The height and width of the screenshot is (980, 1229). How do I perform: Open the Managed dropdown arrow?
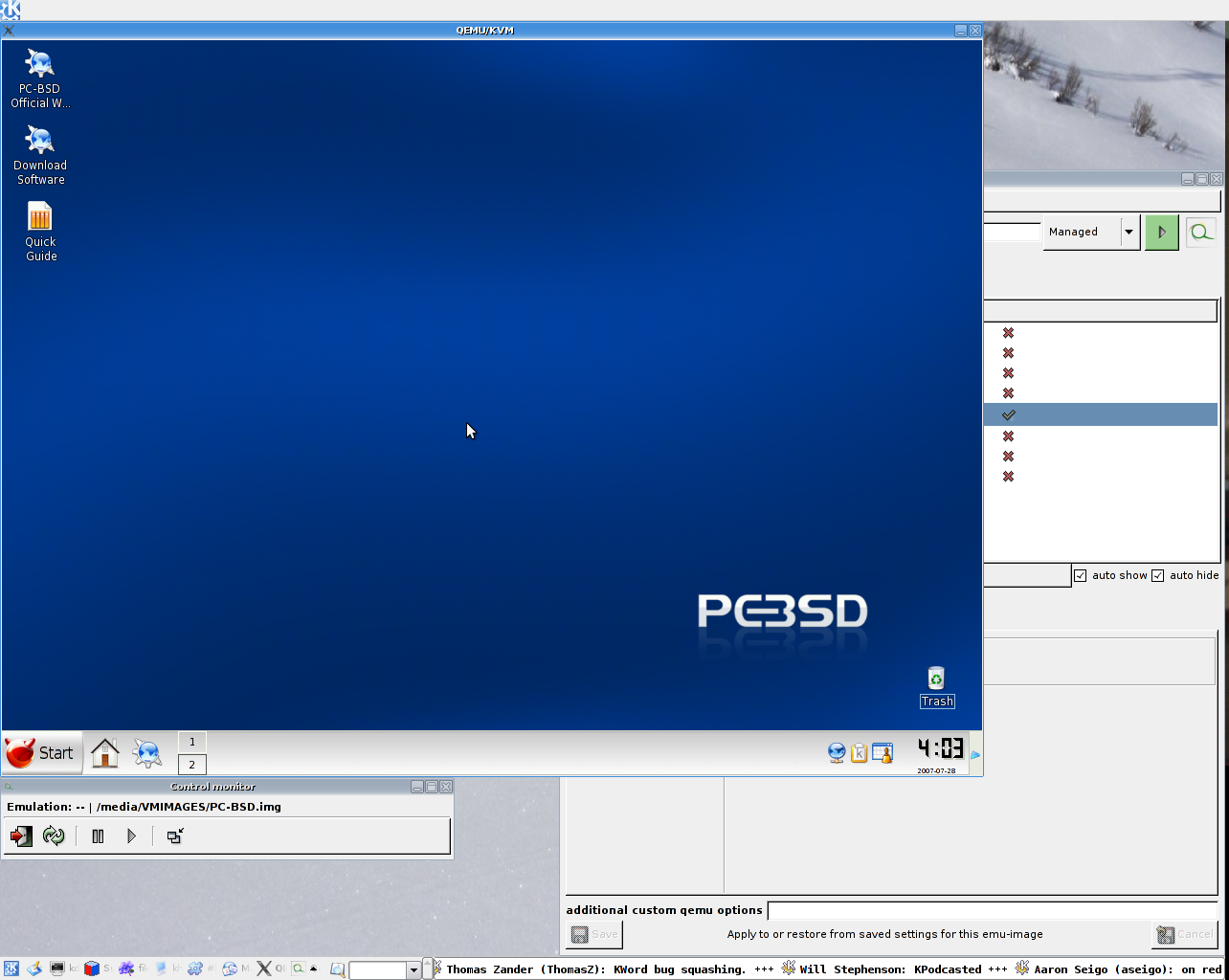click(x=1129, y=232)
